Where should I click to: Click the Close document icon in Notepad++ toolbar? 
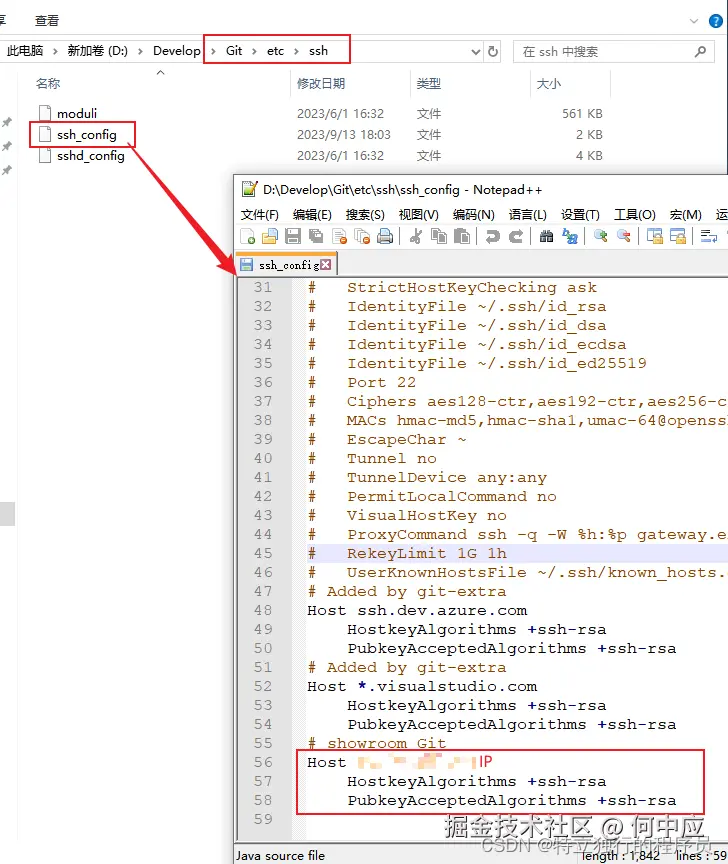point(339,236)
